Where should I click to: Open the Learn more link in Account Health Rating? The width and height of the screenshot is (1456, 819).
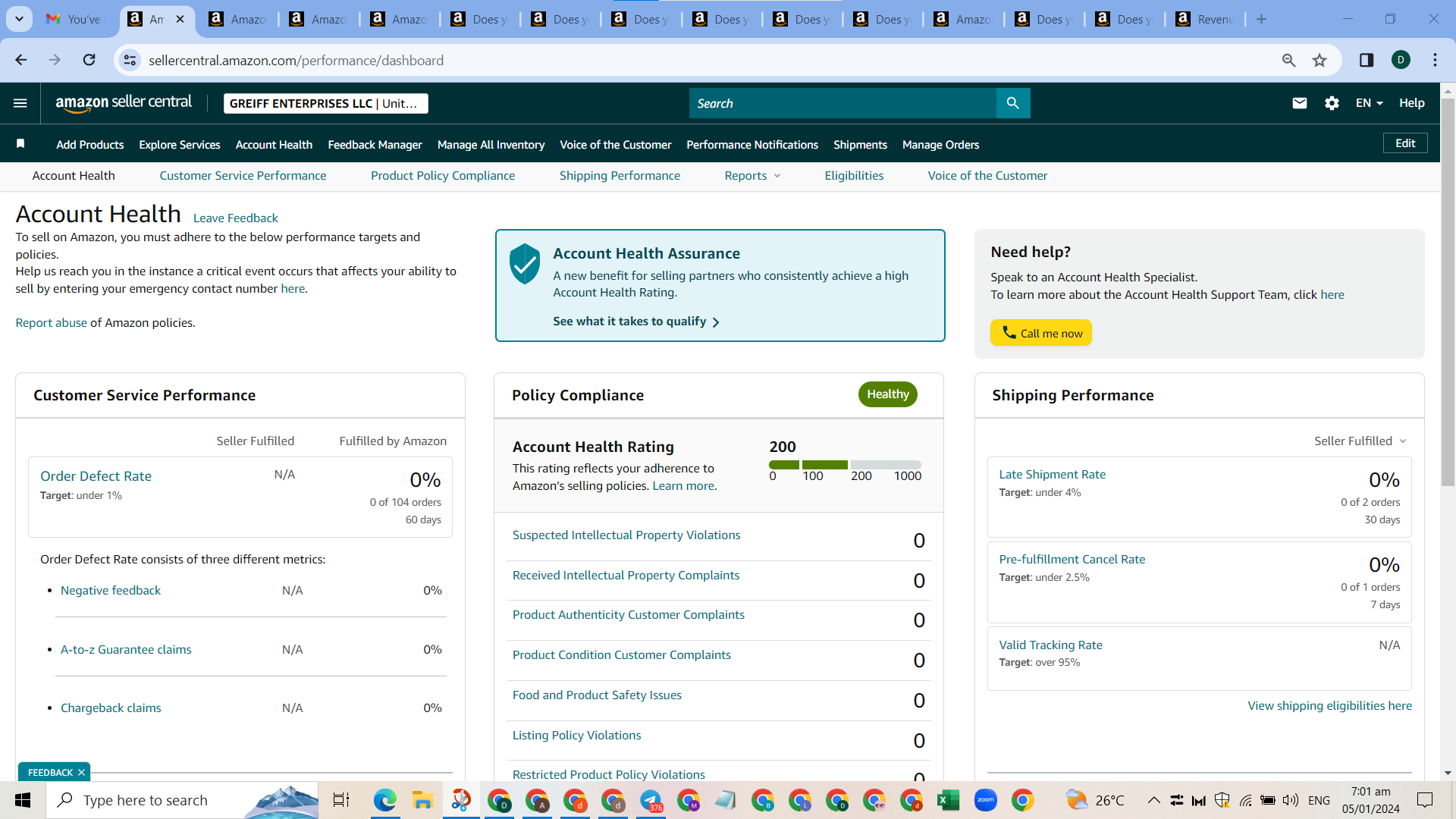pyautogui.click(x=683, y=486)
